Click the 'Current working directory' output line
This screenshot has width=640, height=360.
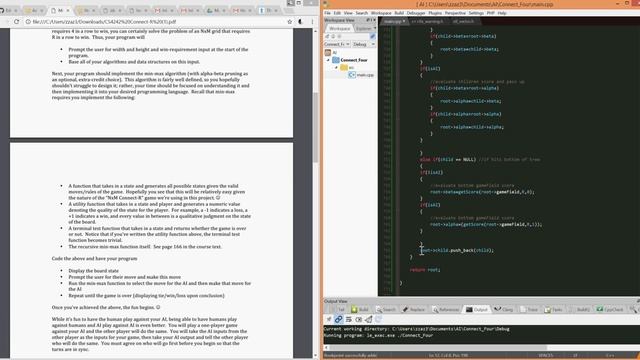coord(416,329)
